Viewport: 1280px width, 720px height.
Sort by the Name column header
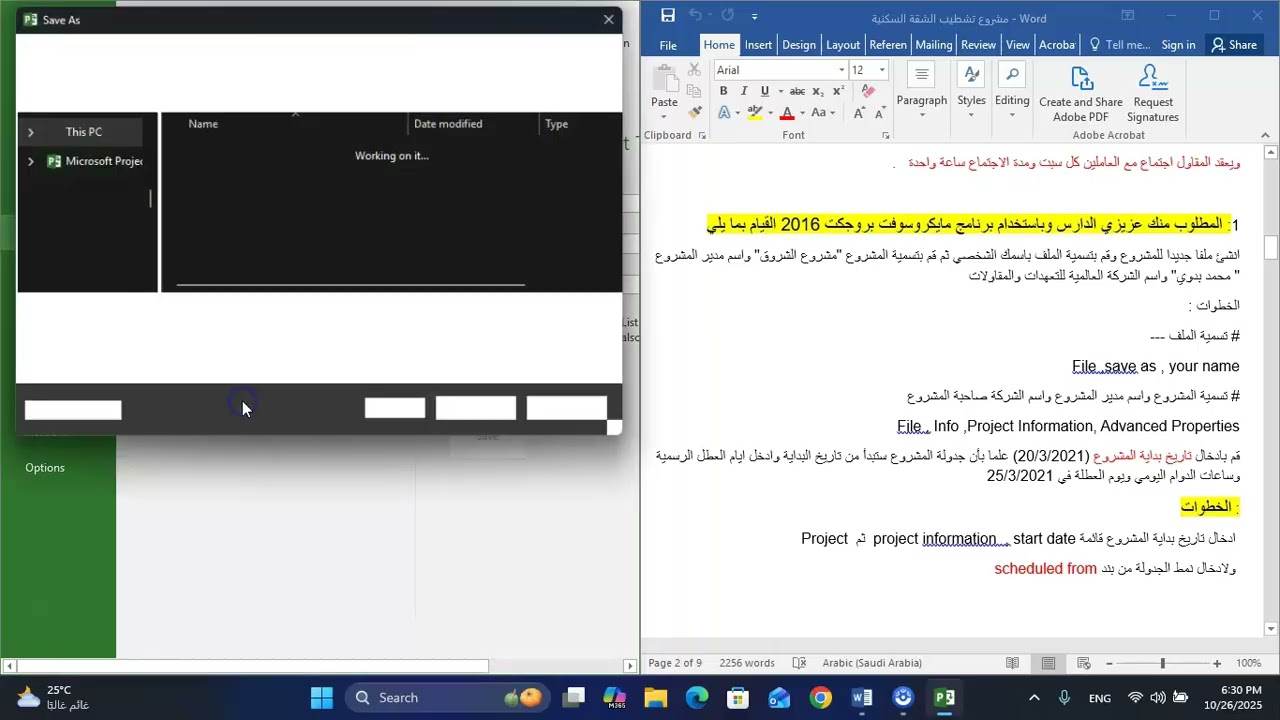(x=203, y=124)
